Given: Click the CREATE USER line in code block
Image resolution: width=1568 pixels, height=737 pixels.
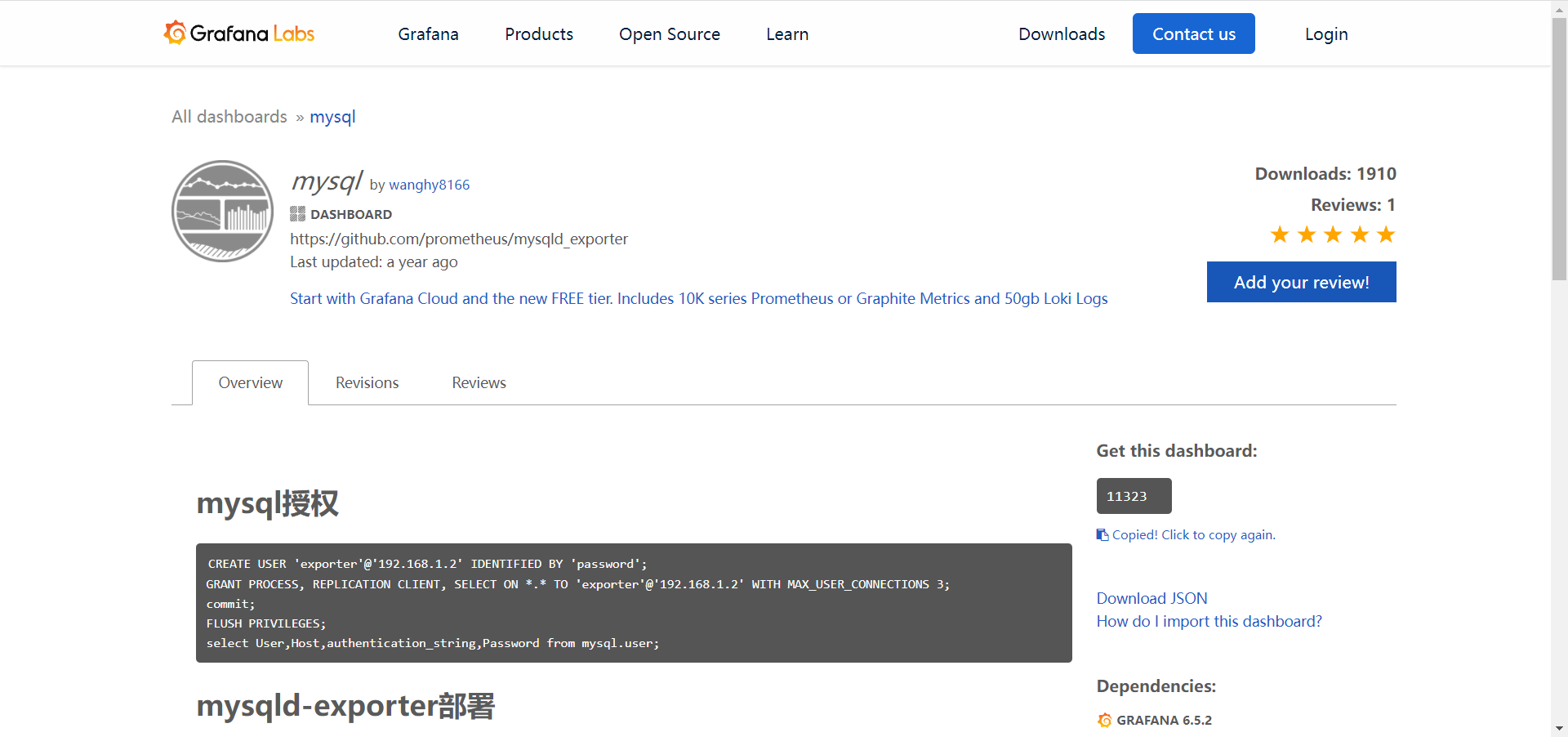Looking at the screenshot, I should coord(427,564).
